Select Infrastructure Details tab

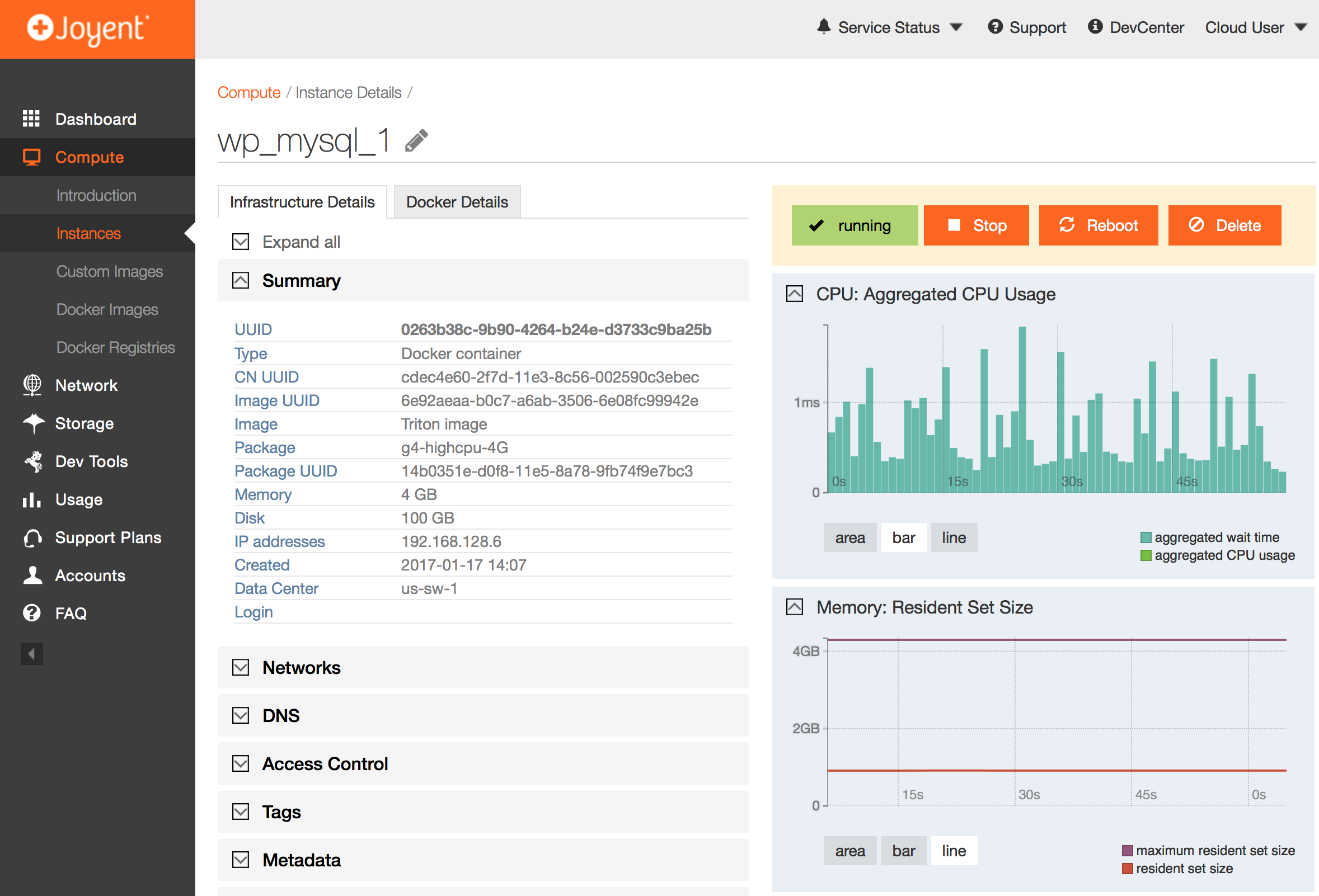coord(302,200)
